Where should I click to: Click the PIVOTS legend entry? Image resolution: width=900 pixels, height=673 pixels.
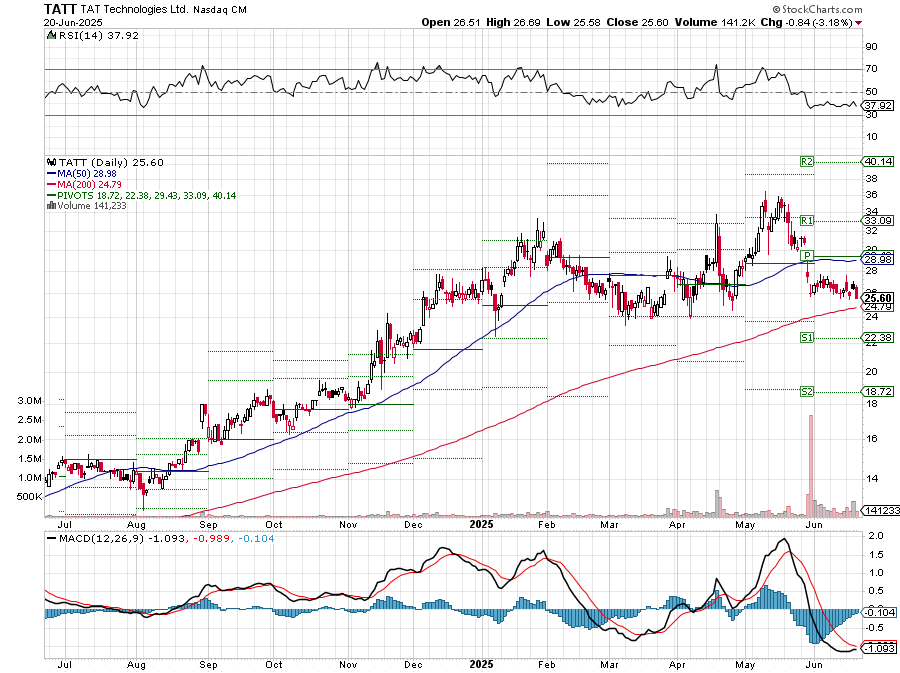tap(146, 195)
